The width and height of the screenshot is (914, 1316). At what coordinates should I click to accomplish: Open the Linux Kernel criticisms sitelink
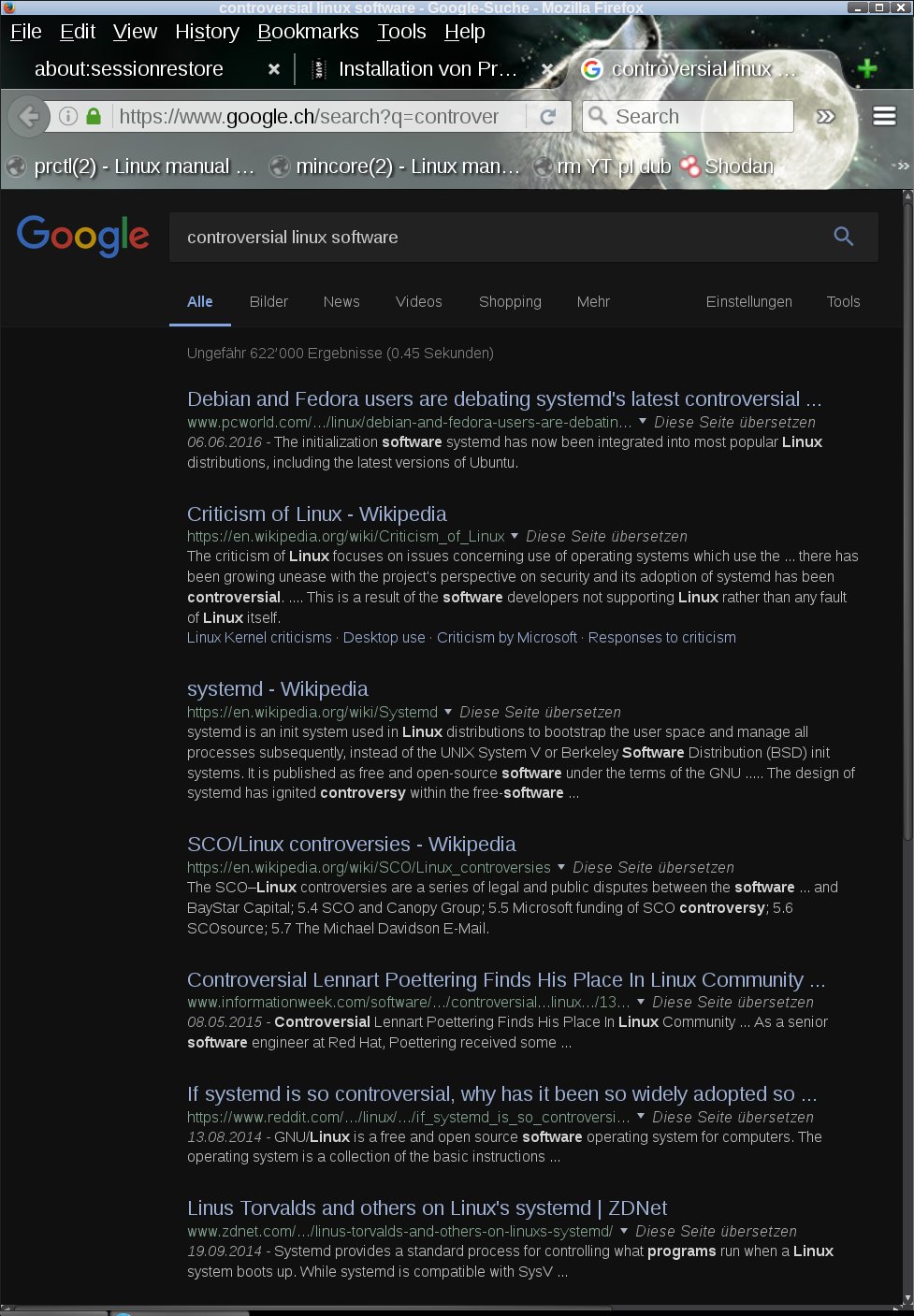click(x=259, y=637)
